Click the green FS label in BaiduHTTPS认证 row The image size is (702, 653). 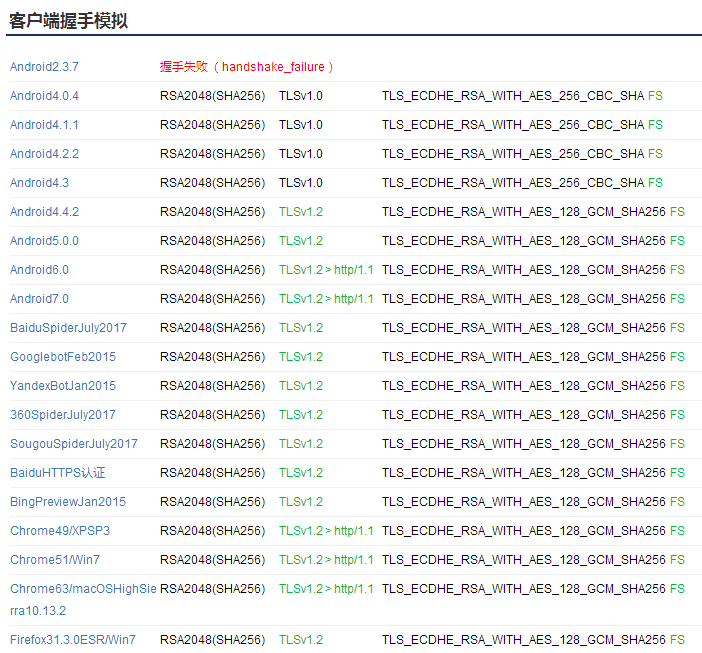[x=677, y=473]
